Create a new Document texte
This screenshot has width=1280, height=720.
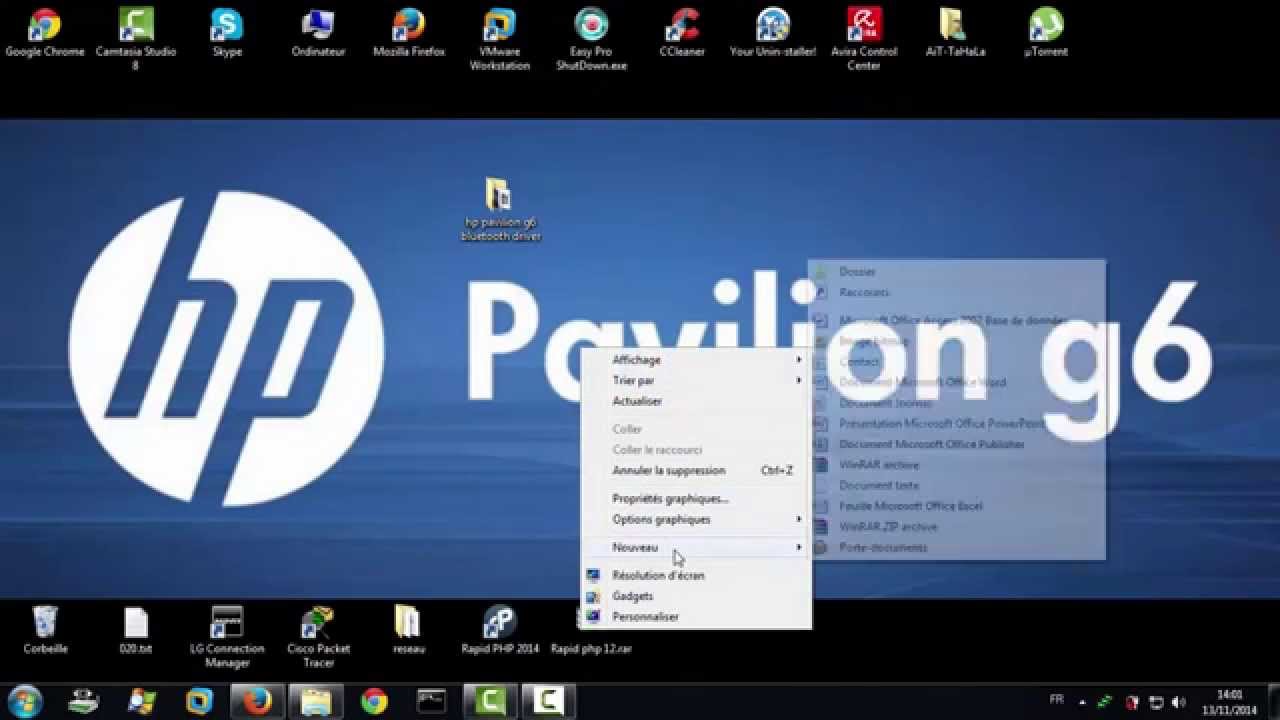point(957,486)
